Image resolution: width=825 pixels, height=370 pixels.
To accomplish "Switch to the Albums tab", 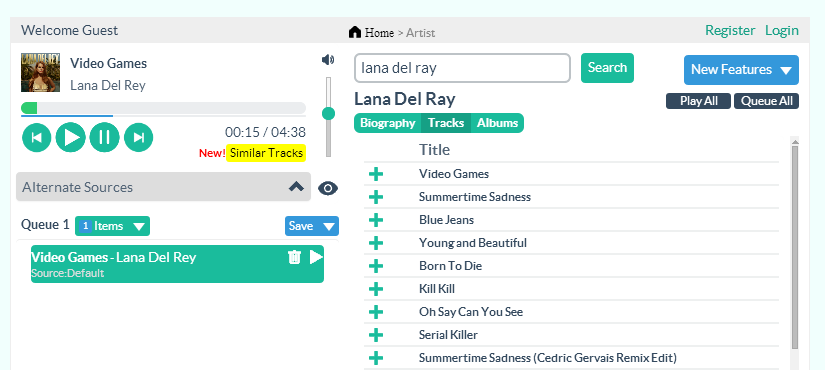I will (497, 123).
